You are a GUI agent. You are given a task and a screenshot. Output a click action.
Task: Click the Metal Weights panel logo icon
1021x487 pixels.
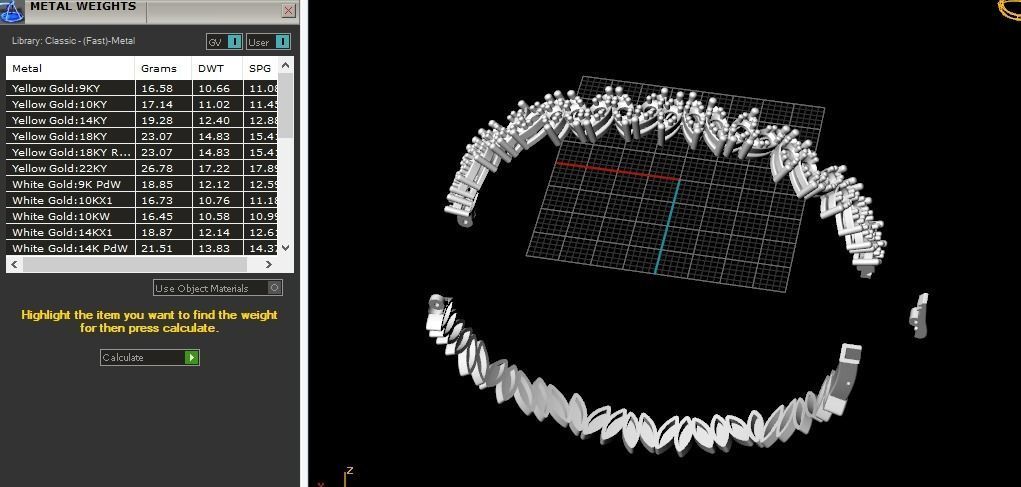click(12, 11)
